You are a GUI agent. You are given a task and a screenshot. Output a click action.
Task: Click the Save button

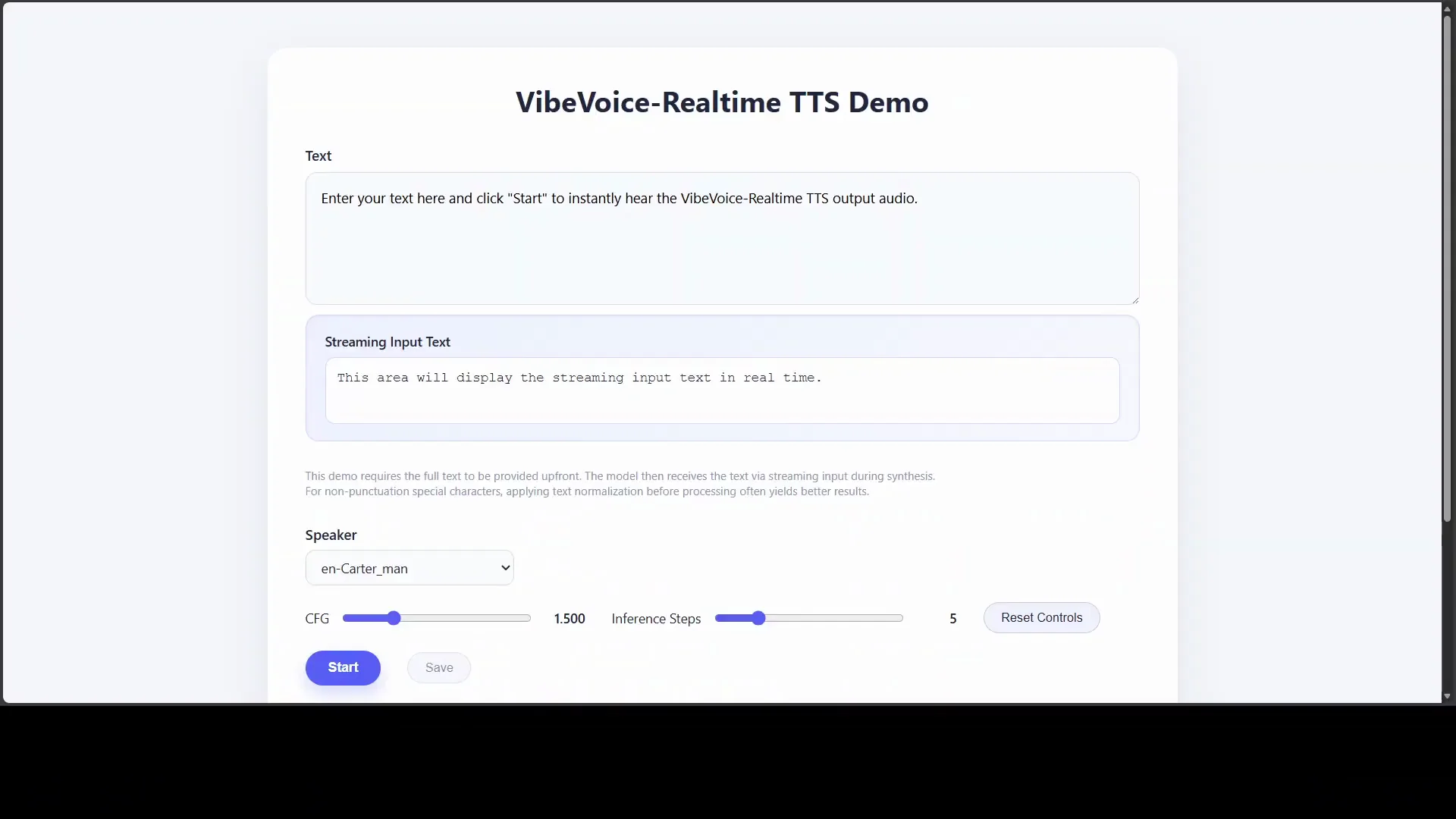[x=438, y=667]
